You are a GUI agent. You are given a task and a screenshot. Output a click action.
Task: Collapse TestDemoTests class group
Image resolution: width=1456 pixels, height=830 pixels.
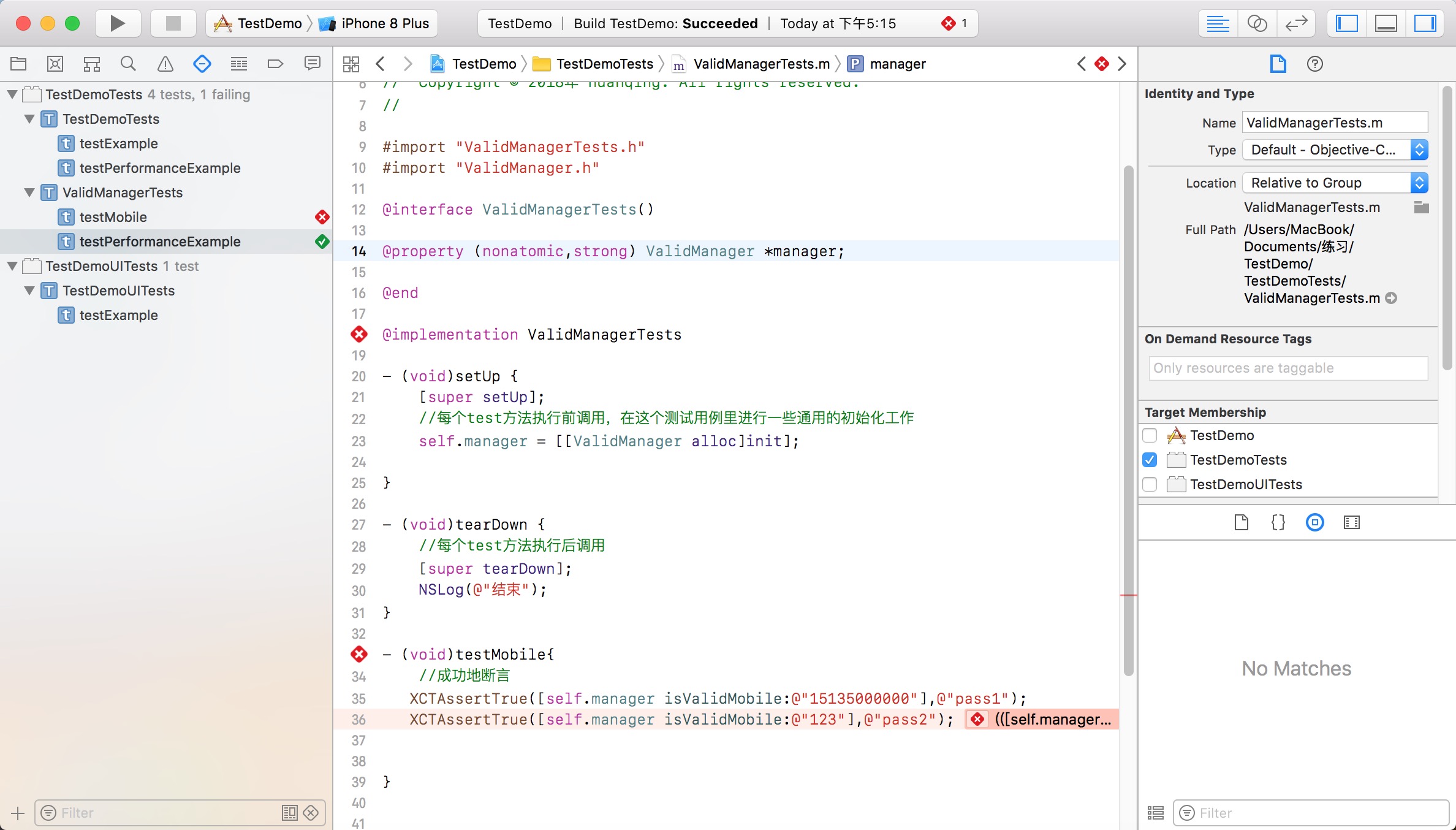pyautogui.click(x=29, y=119)
